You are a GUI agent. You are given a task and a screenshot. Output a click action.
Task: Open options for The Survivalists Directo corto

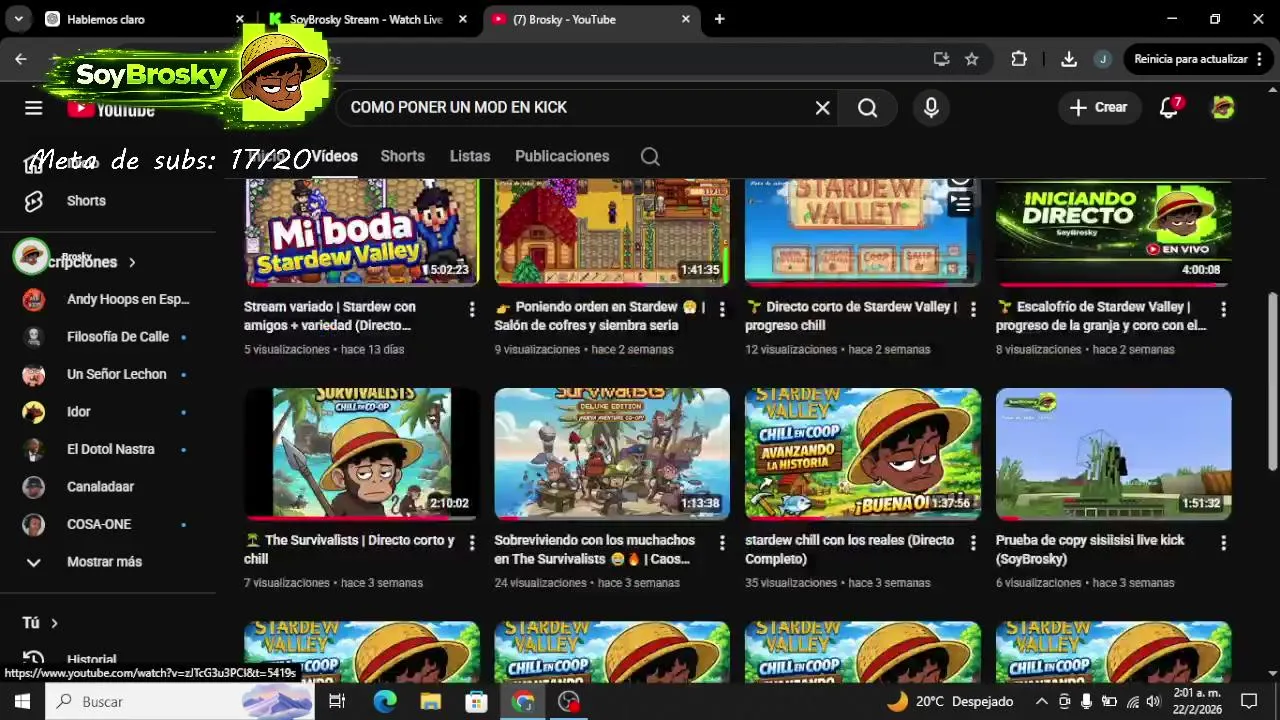472,543
